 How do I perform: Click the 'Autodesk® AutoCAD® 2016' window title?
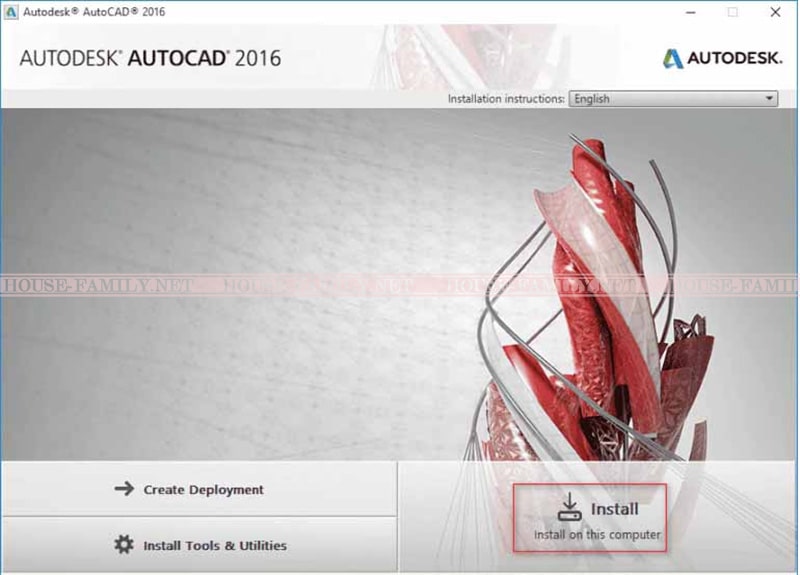tap(94, 12)
